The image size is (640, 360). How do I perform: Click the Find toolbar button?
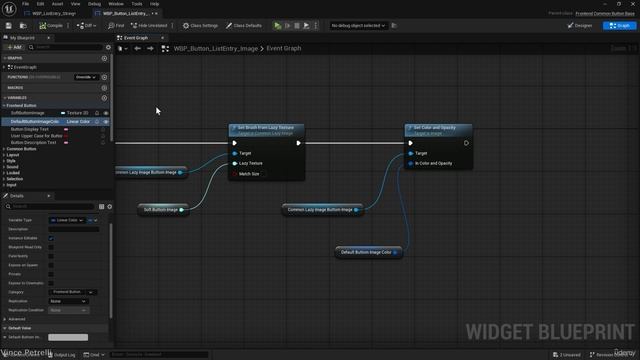[x=116, y=26]
